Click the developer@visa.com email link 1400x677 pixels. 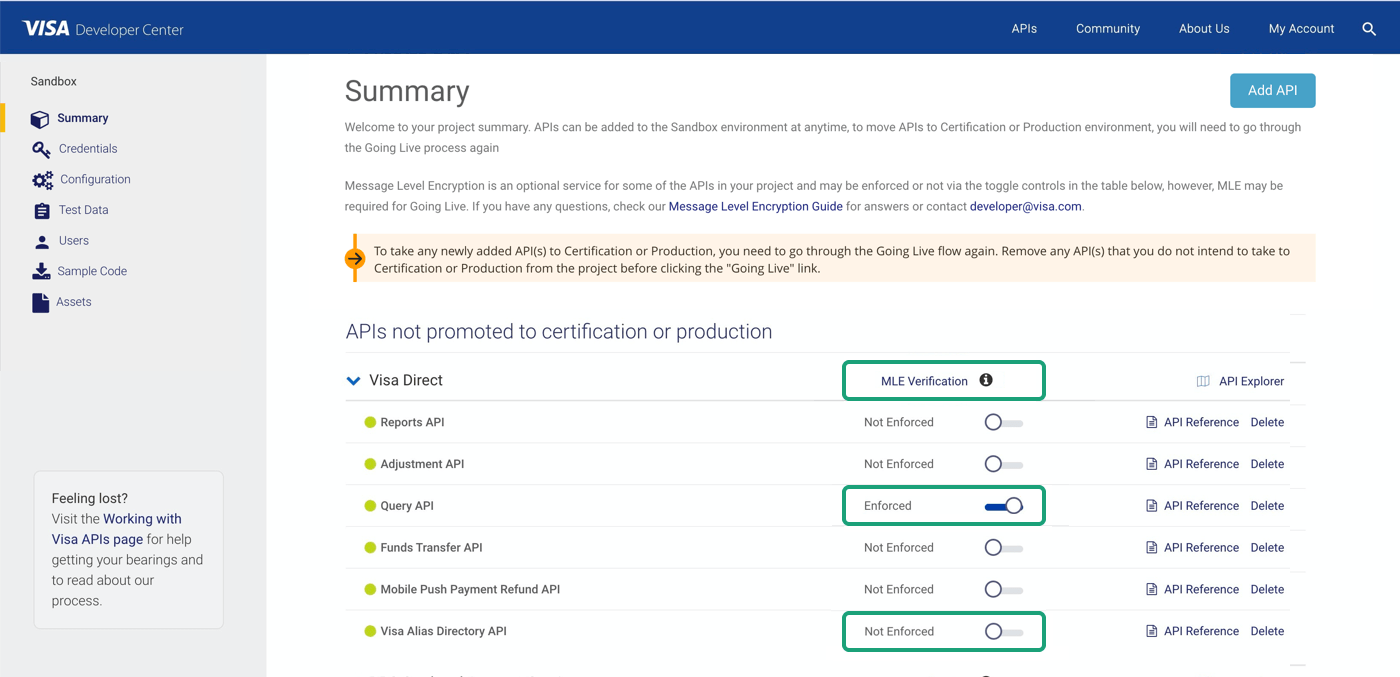[1026, 207]
